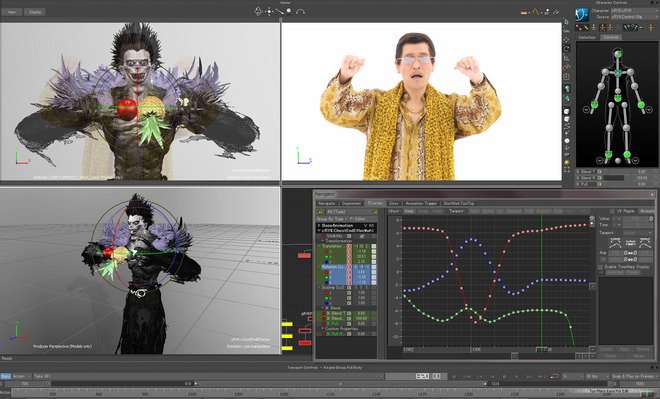Open the View menu in the Viewer
660x399 pixels.
(x=11, y=12)
